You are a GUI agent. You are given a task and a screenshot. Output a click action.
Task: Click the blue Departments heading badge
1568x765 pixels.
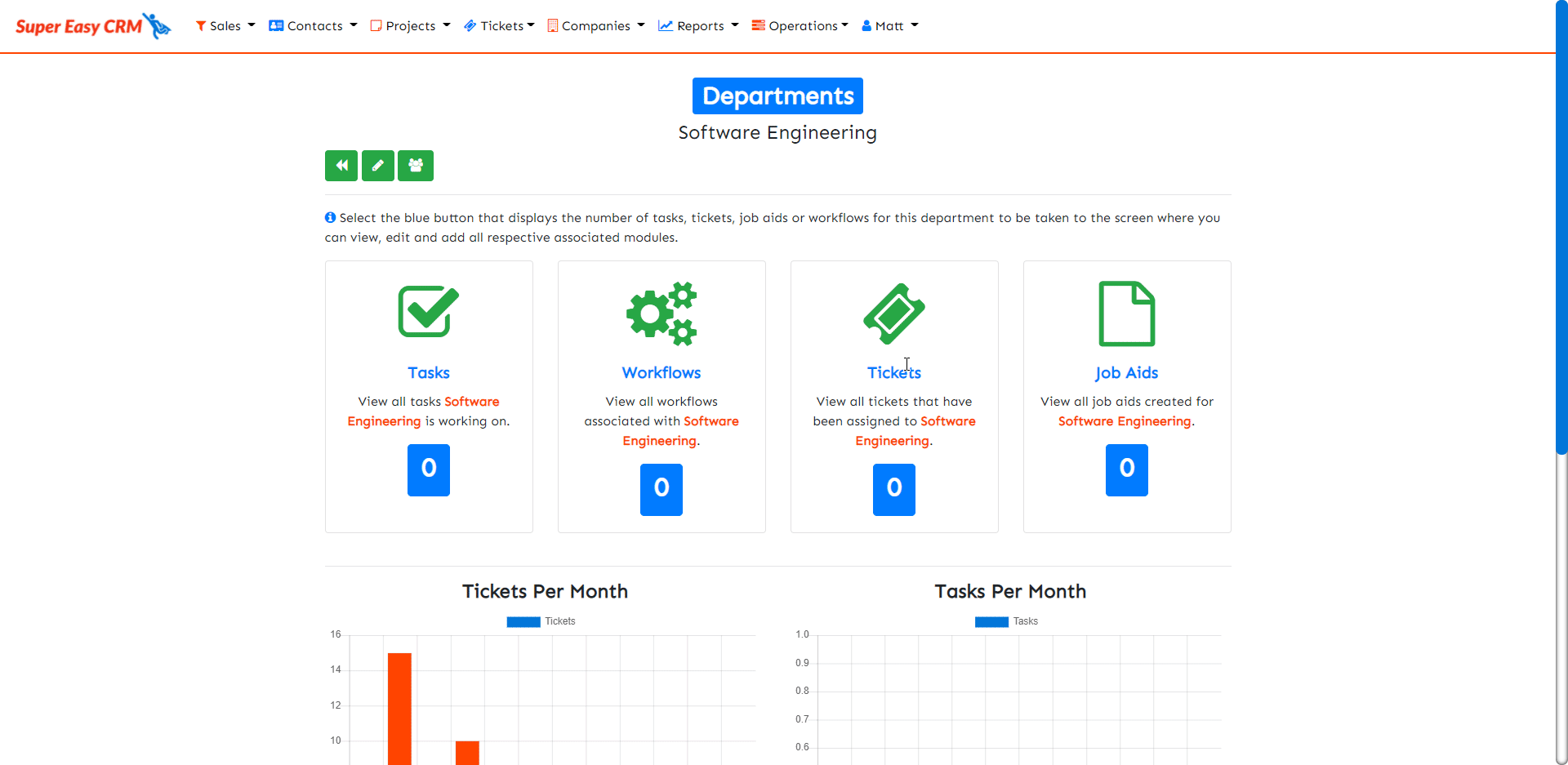[x=777, y=96]
